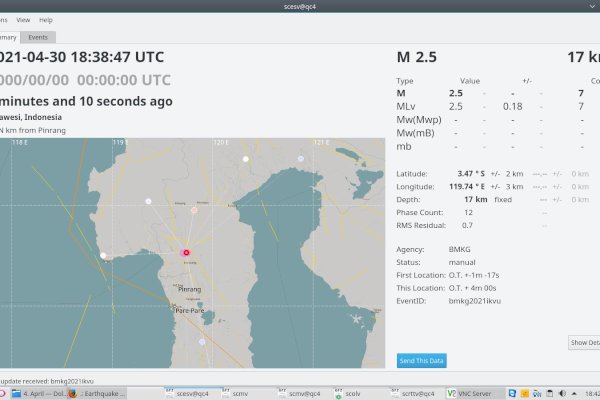The width and height of the screenshot is (600, 400).
Task: Click the EventID value bmkg2021ikvu
Action: (474, 301)
